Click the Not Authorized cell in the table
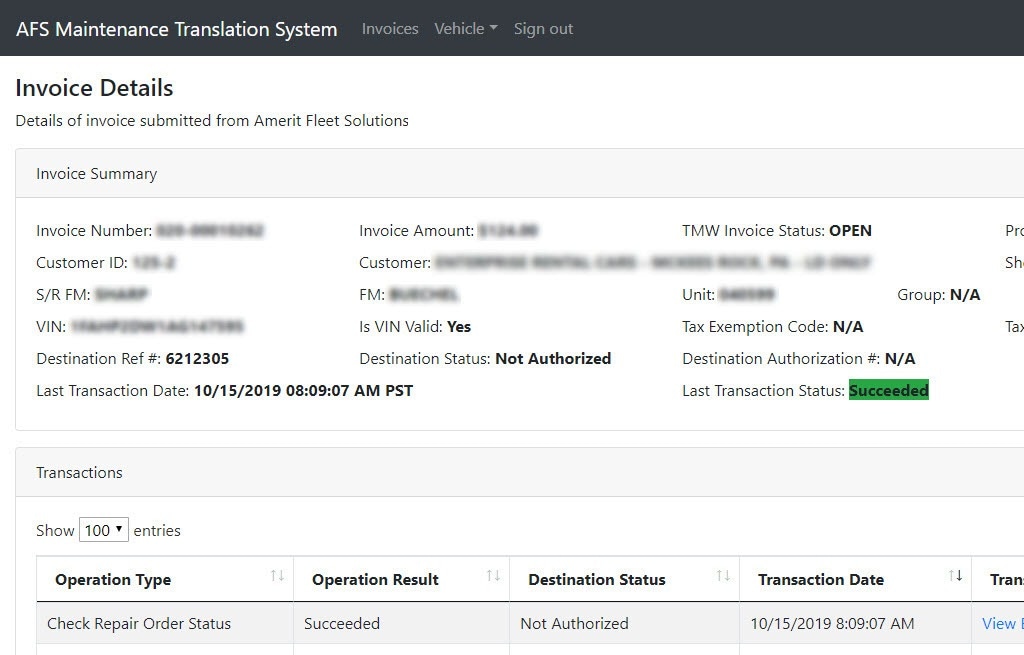 coord(574,623)
